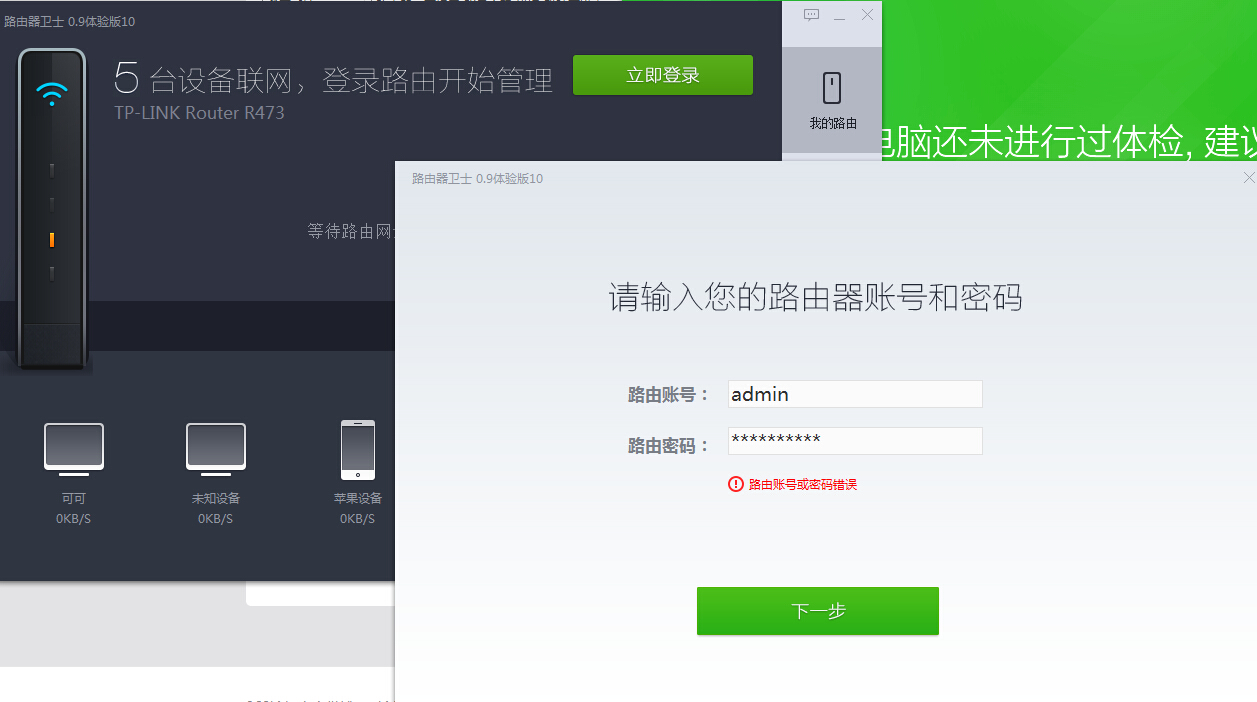This screenshot has height=702, width=1257.
Task: Click the TP-LINK Router R473 label
Action: pos(197,113)
